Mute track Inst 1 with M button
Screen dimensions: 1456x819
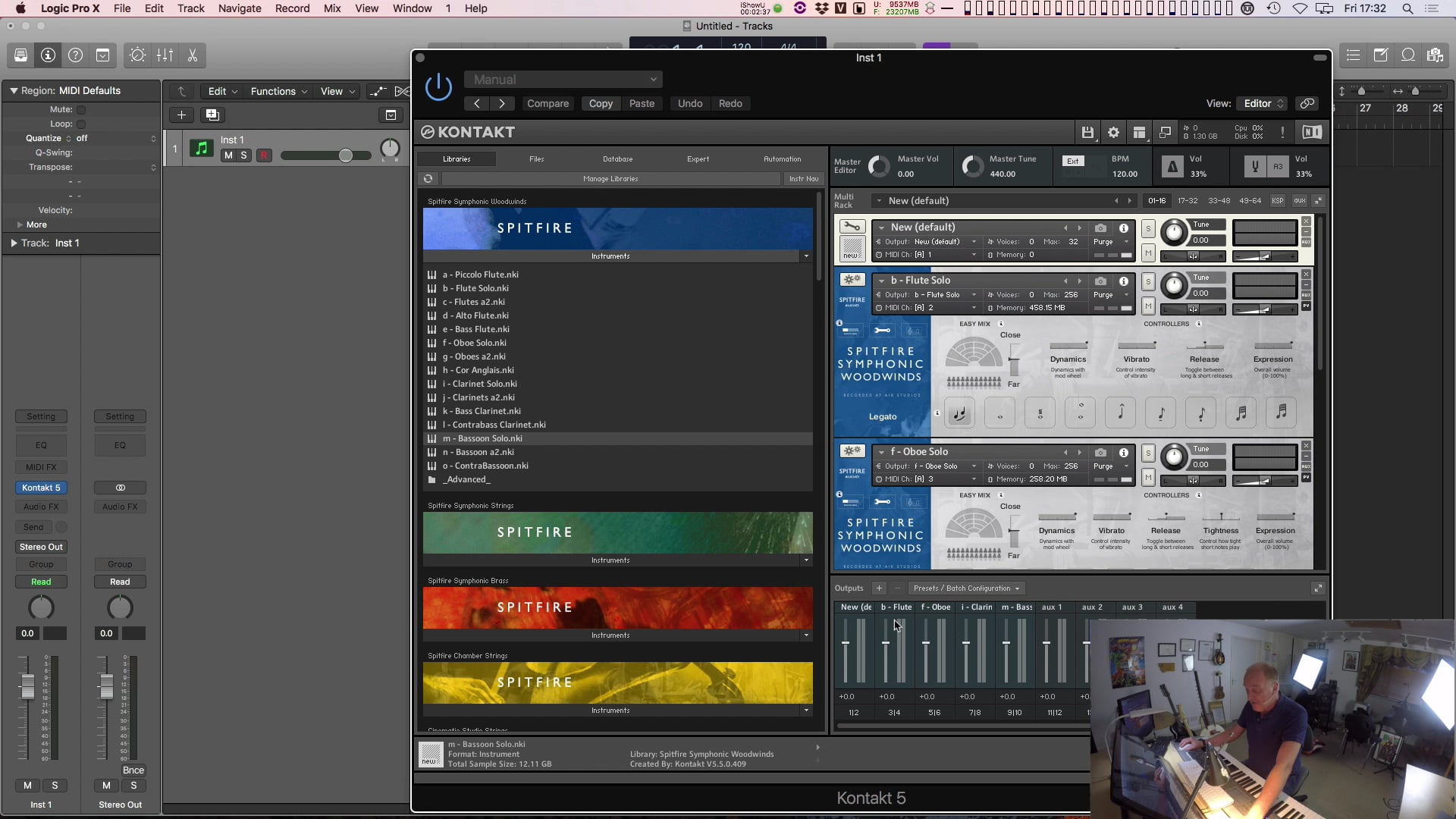click(x=228, y=155)
